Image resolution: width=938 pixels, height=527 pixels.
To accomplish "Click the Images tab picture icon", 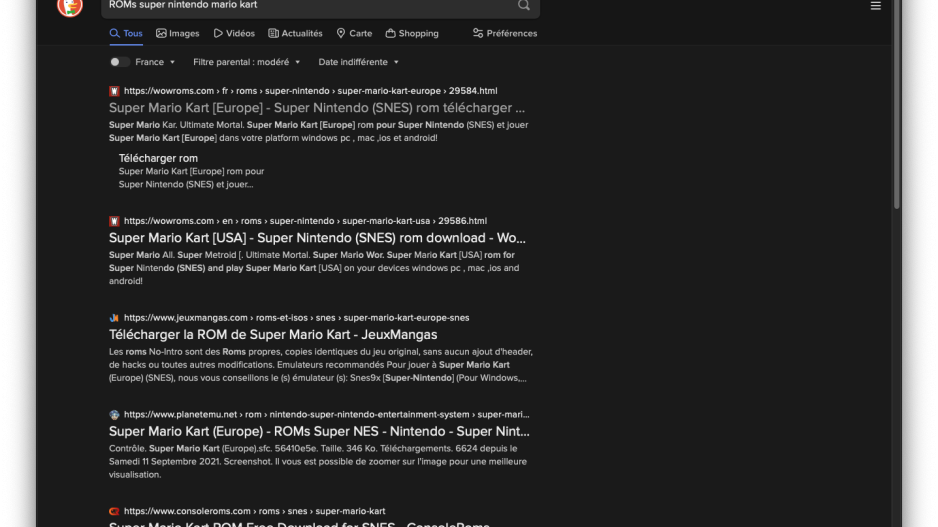I will tap(161, 33).
